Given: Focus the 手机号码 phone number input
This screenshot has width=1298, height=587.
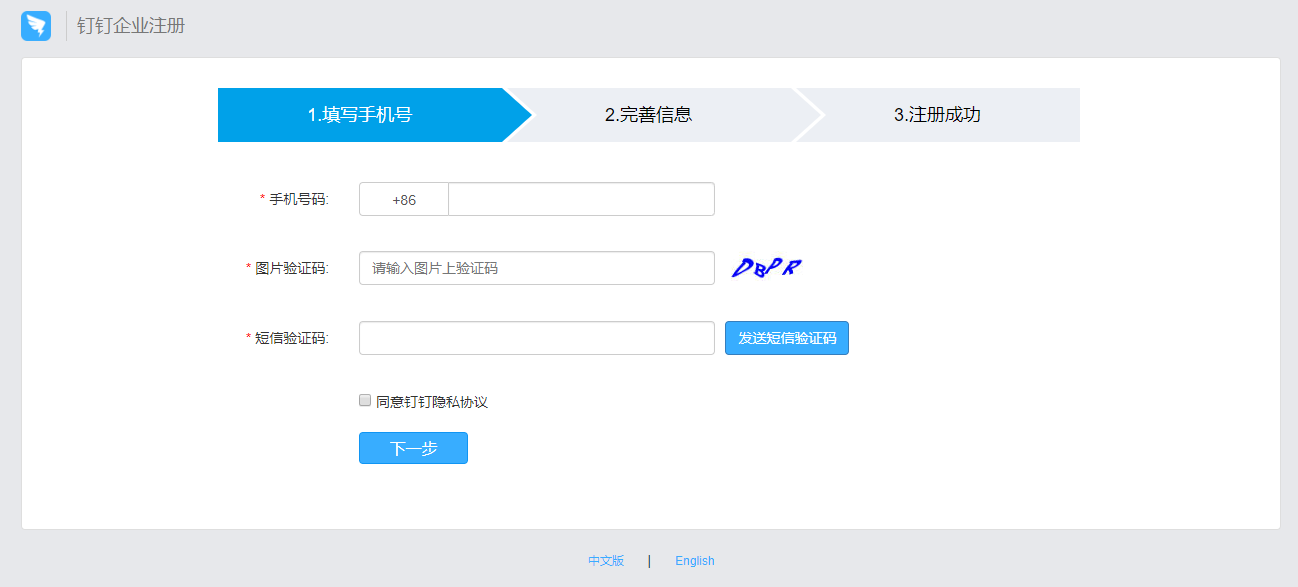Looking at the screenshot, I should (x=580, y=198).
